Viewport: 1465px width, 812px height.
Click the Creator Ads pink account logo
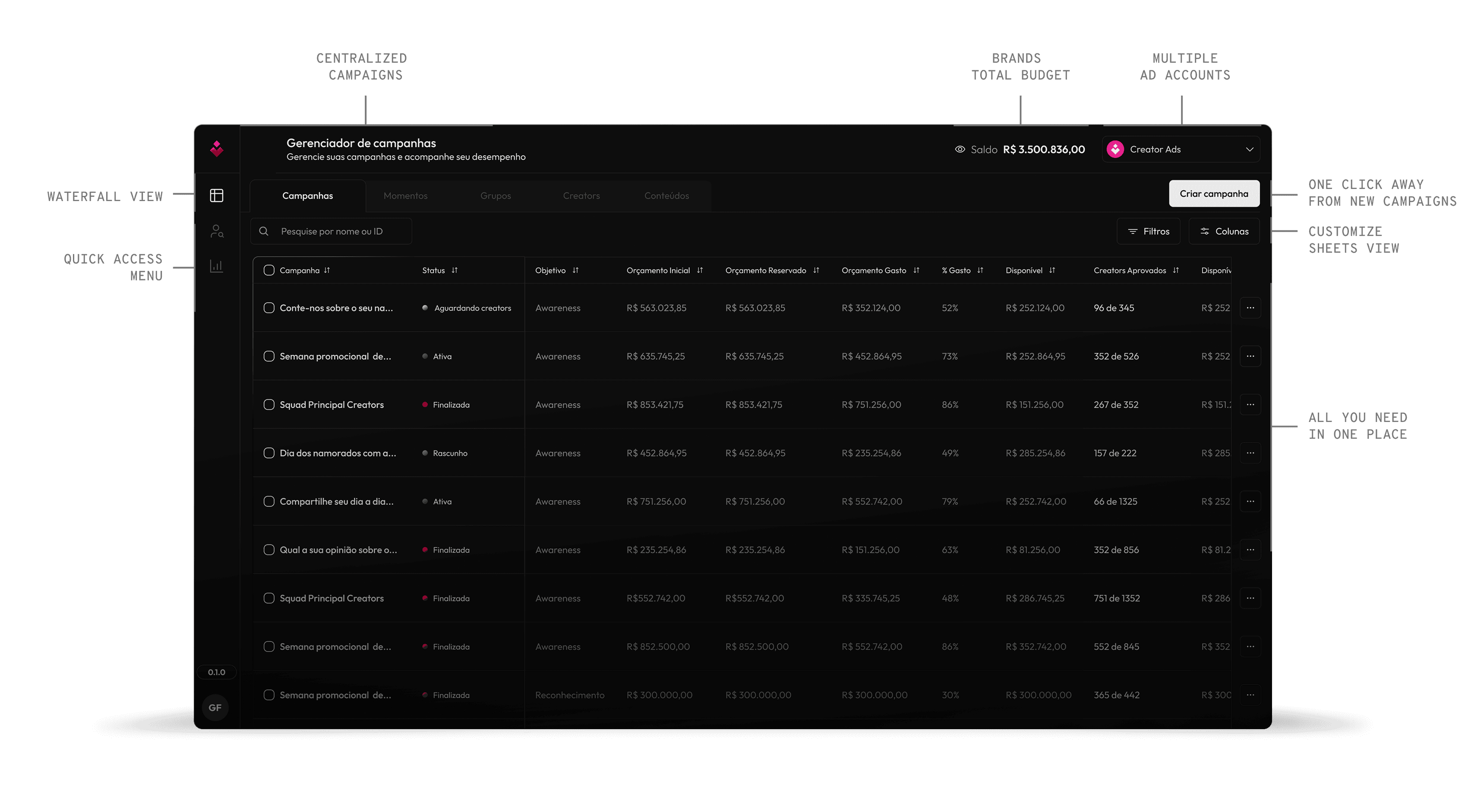(x=1115, y=150)
